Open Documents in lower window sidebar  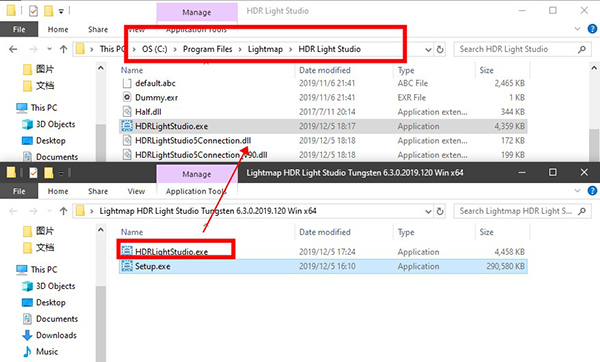[x=50, y=319]
